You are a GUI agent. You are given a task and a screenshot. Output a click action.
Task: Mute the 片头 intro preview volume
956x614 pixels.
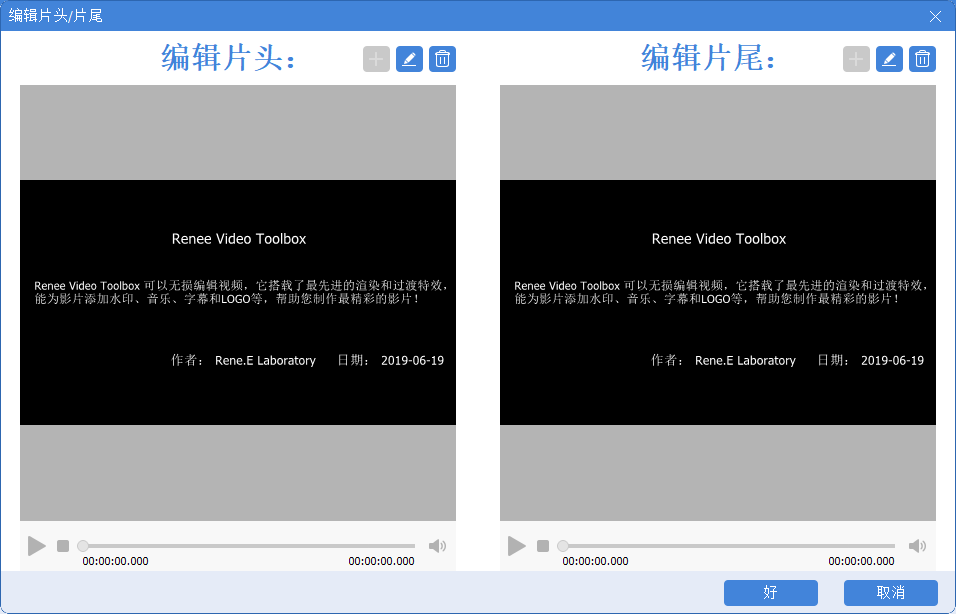(x=437, y=546)
